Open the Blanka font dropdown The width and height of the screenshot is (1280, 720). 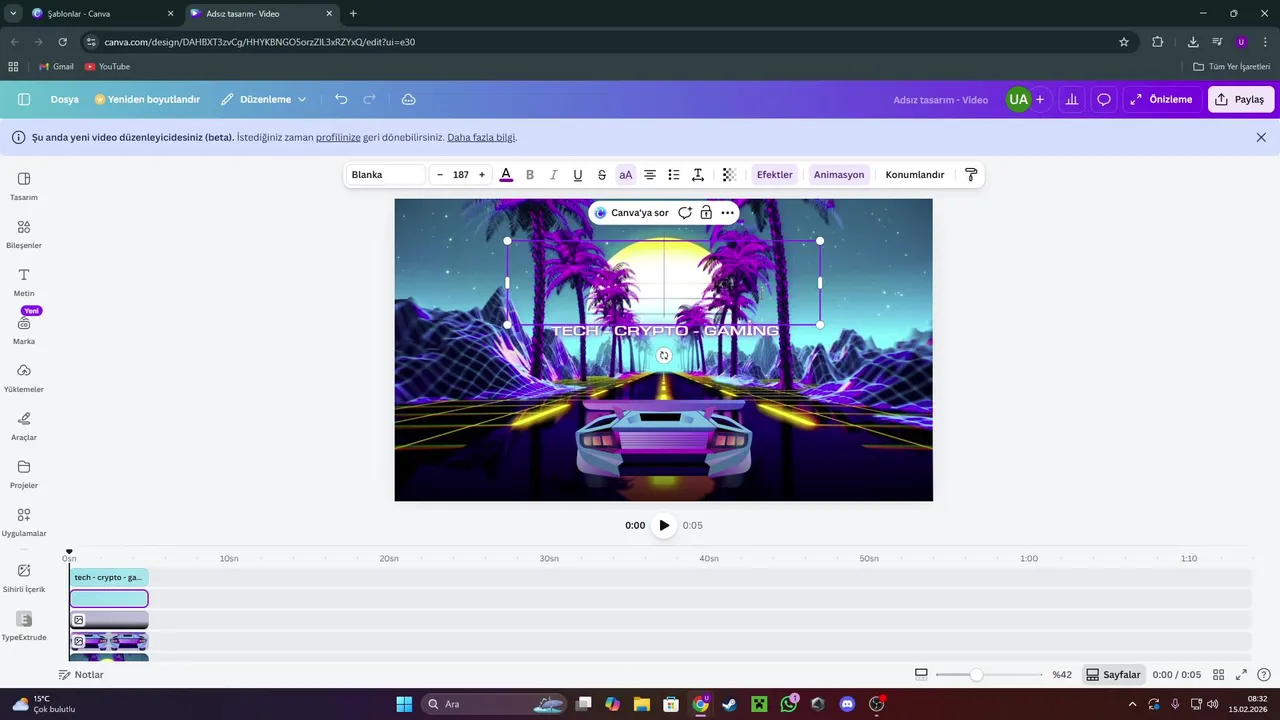(x=386, y=175)
